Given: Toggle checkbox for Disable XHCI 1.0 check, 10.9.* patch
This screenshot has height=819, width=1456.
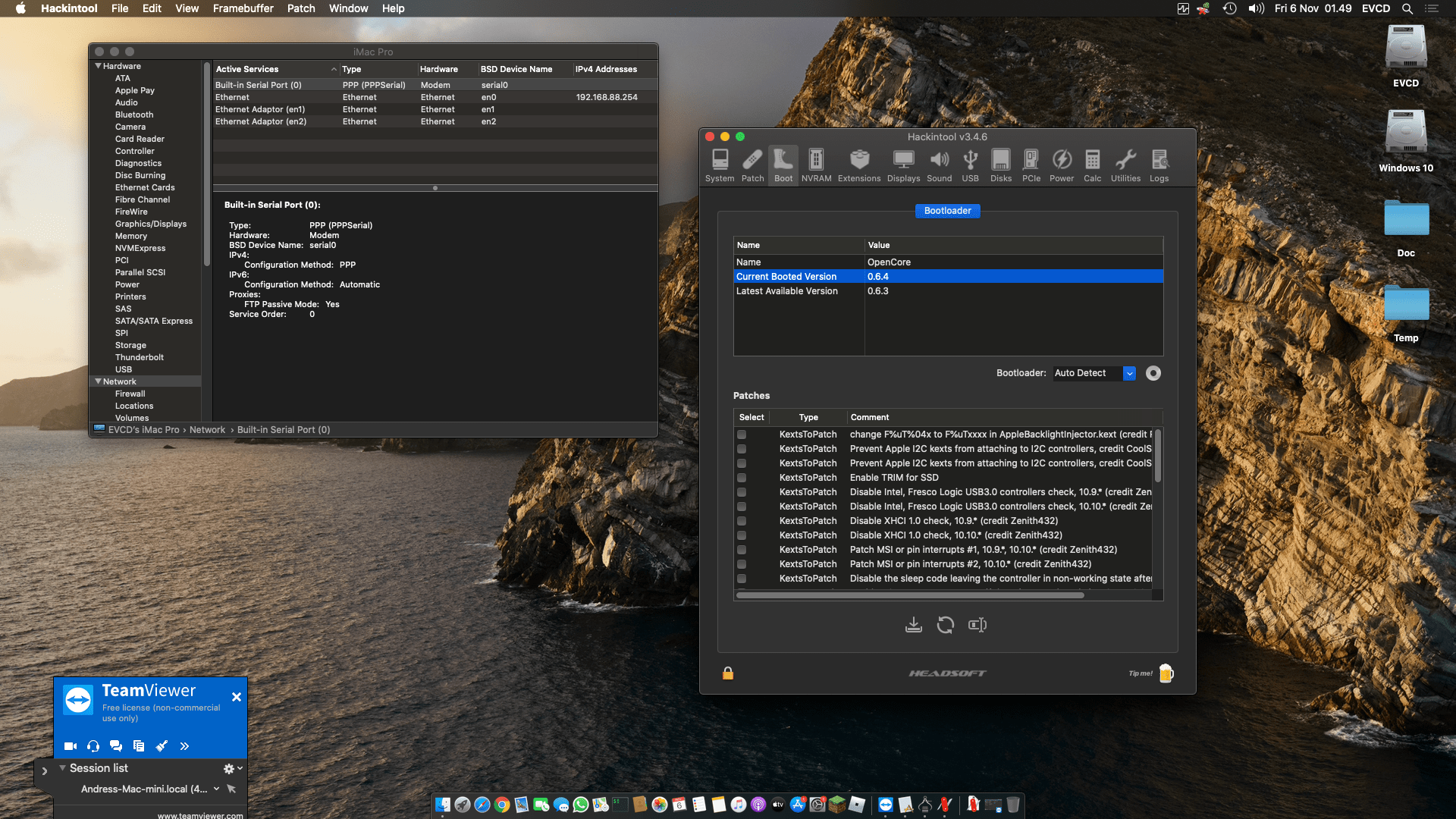Looking at the screenshot, I should click(742, 521).
